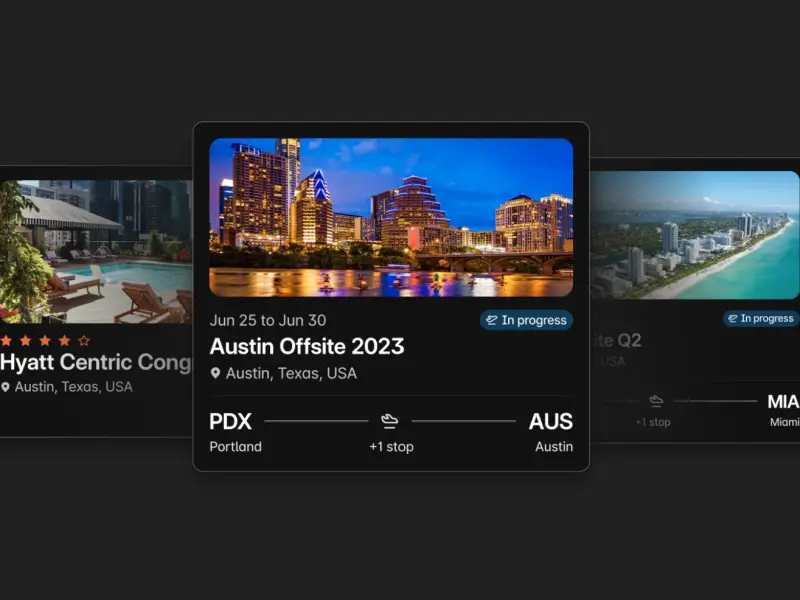Click the airplane icon between PDX and AUS
Viewport: 800px width, 600px height.
[x=390, y=421]
